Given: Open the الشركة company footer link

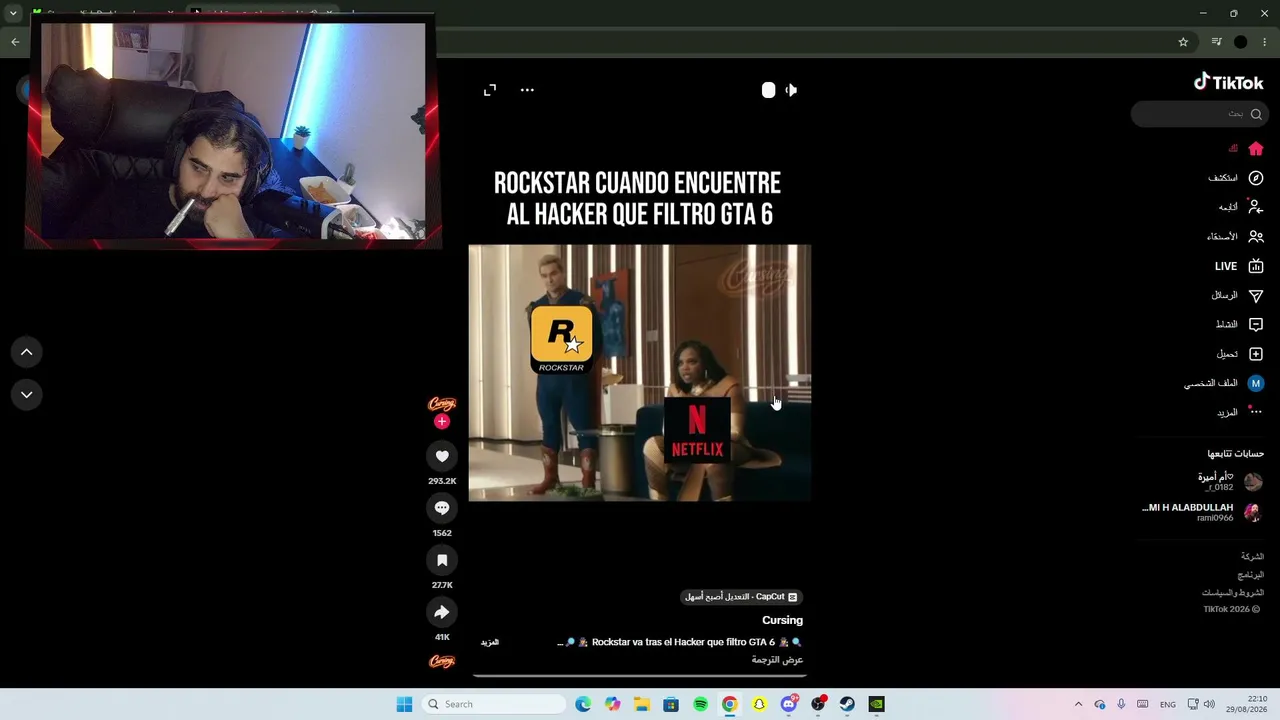Looking at the screenshot, I should 1252,556.
